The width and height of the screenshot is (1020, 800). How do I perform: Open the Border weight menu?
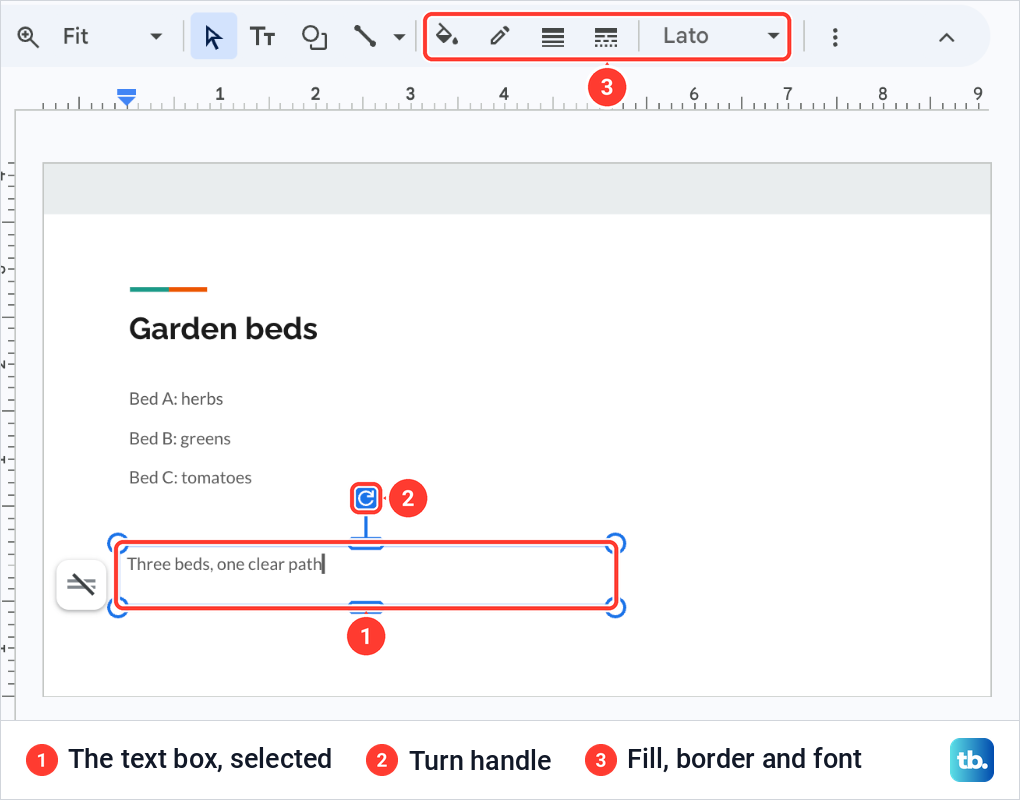553,37
